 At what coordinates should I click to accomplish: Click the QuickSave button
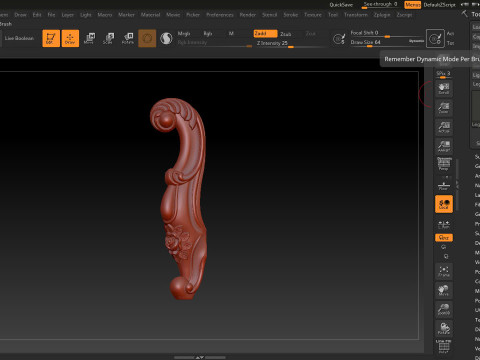(341, 5)
